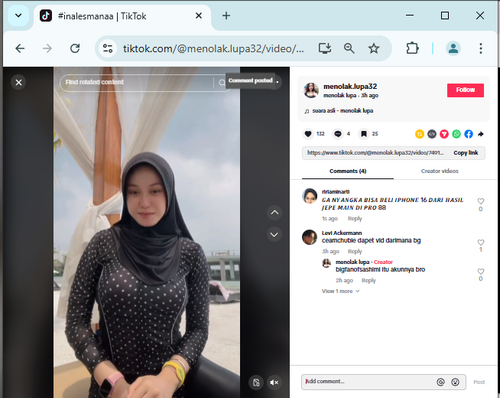Reply to ririaminarti's comment

pos(355,219)
